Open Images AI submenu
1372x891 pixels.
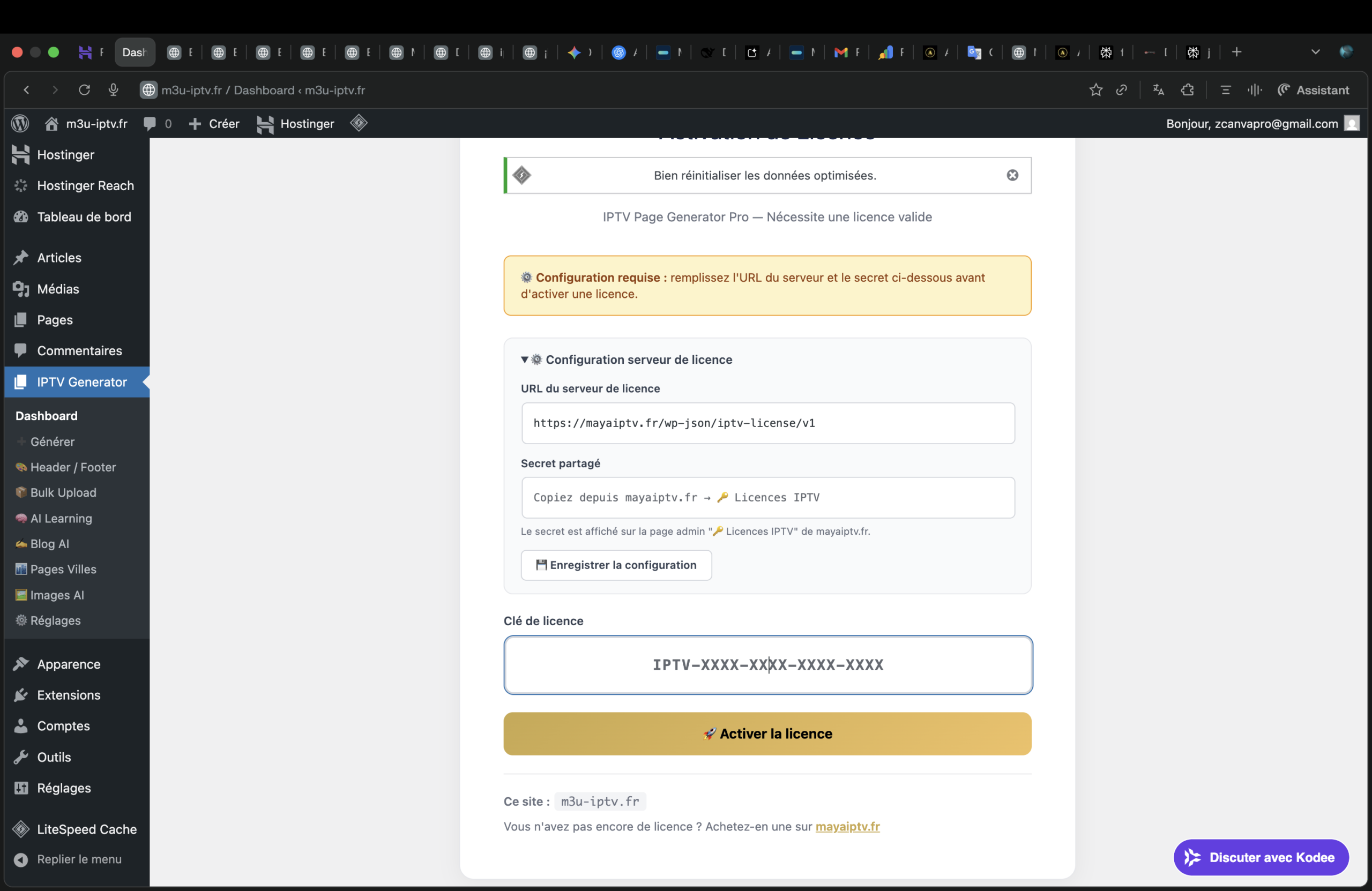(56, 595)
